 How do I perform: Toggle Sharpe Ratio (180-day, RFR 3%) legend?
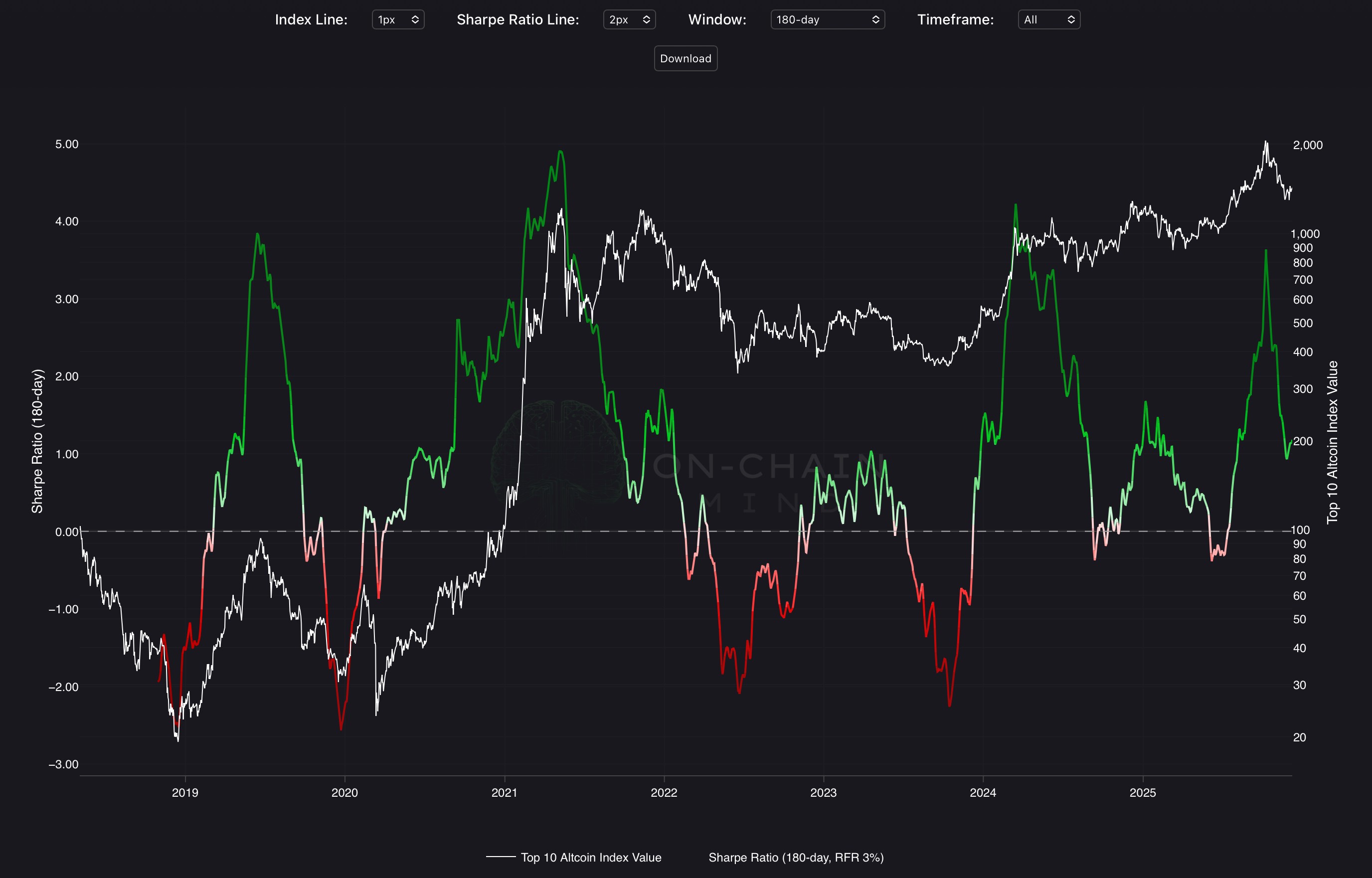pyautogui.click(x=796, y=858)
